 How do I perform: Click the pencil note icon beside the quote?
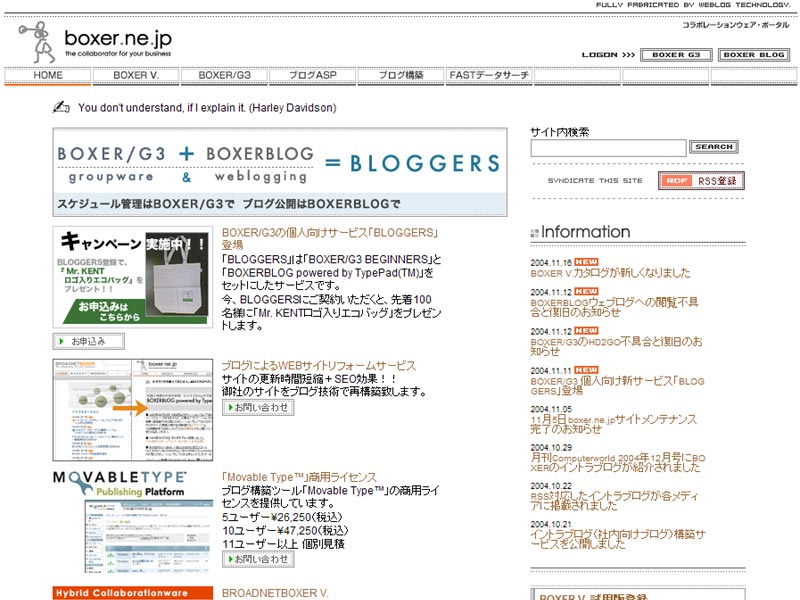61,107
